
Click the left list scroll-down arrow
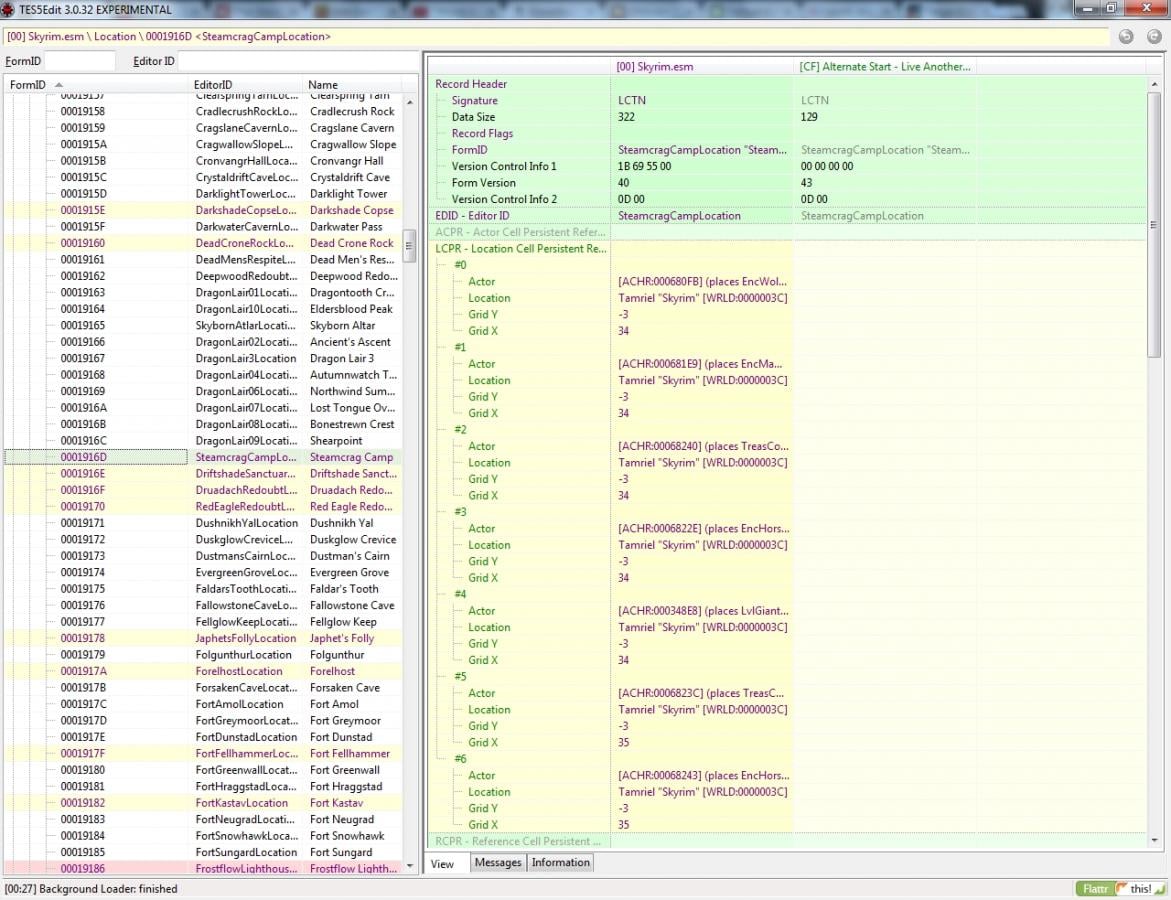tap(409, 866)
